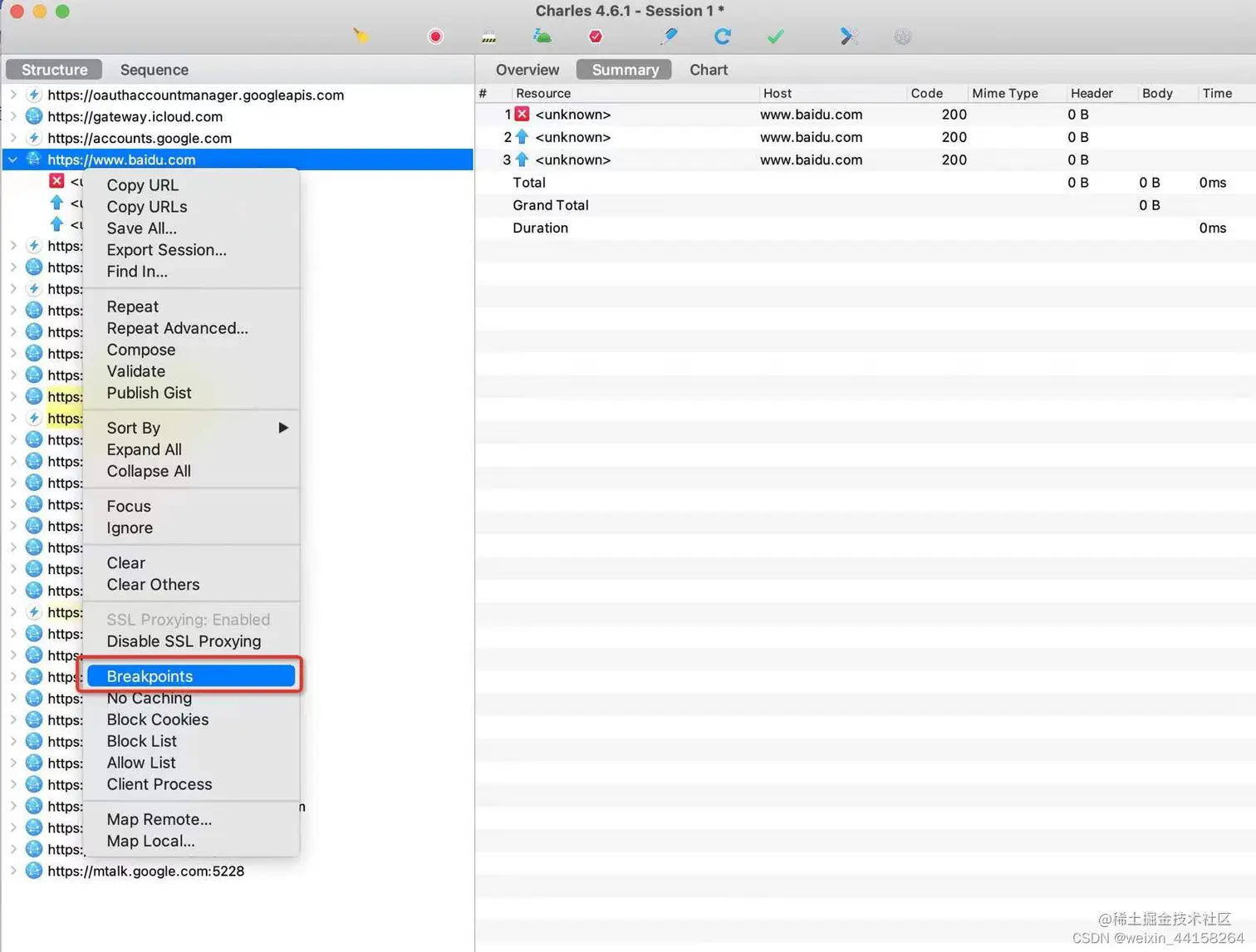Click the globe icon beside mtalk.google.com:5228
The image size is (1256, 952).
[x=34, y=871]
